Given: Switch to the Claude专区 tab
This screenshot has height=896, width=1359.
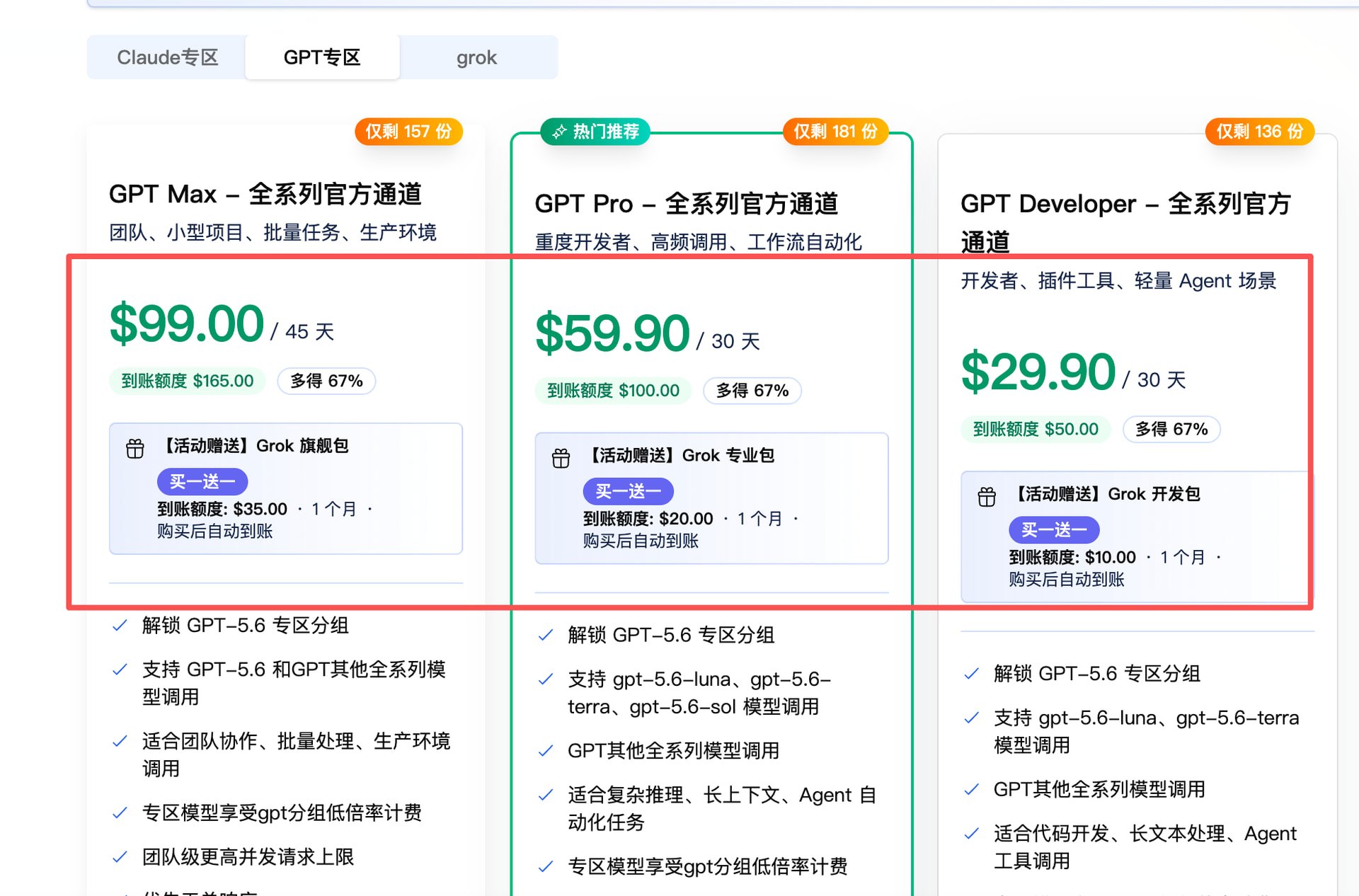Looking at the screenshot, I should tap(167, 57).
